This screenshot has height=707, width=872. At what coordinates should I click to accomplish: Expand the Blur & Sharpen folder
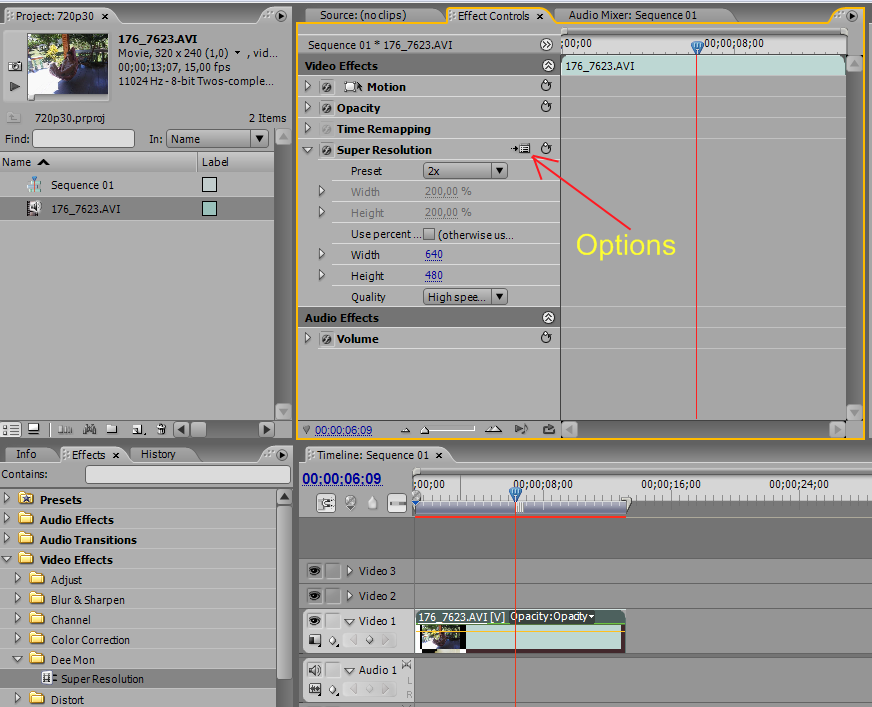point(17,600)
